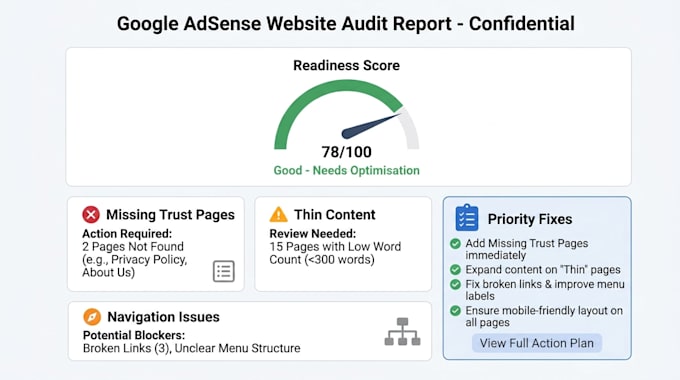Click the list icon in Missing Trust Pages card

pyautogui.click(x=224, y=271)
